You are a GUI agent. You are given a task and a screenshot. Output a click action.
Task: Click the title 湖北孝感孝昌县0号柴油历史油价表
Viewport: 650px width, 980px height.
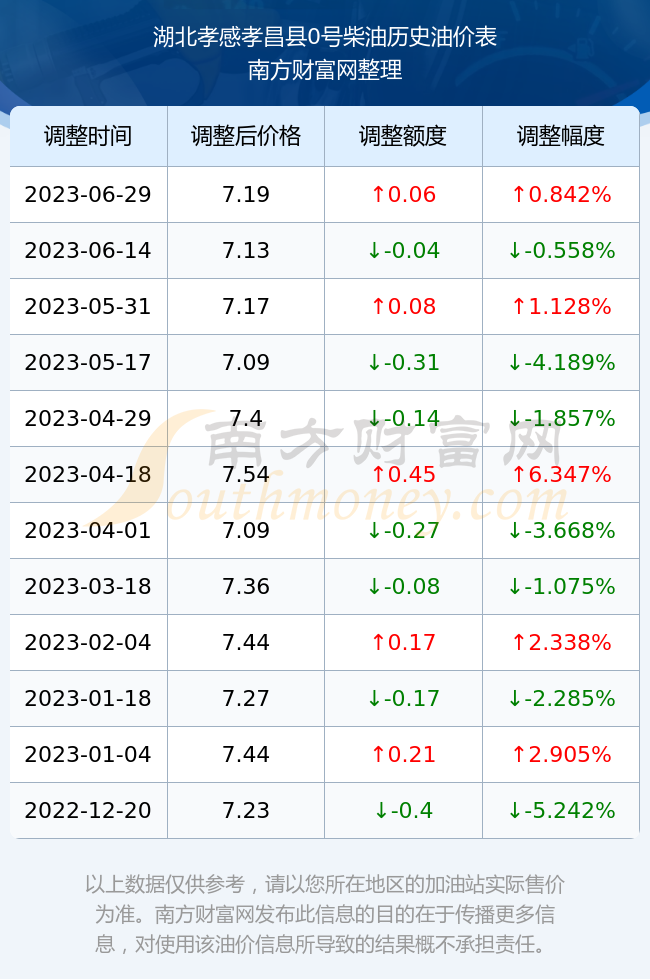[325, 37]
